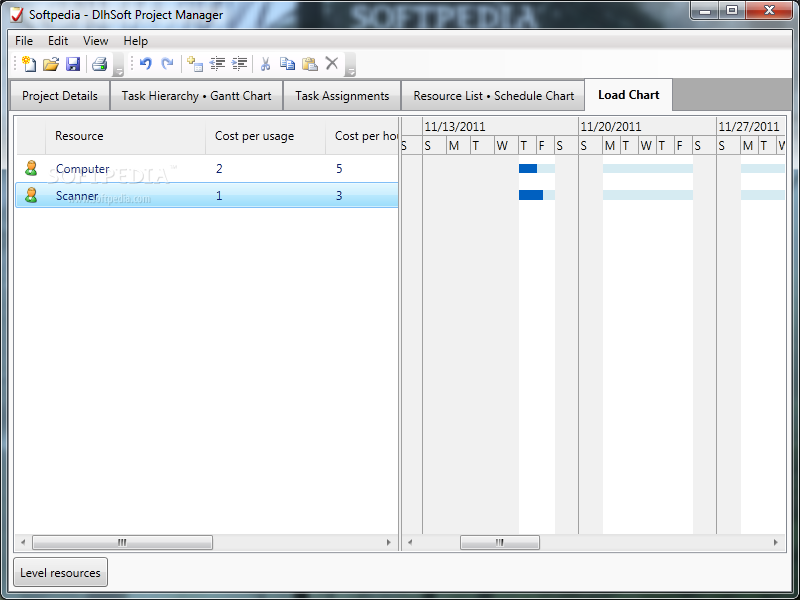Save project with floppy disk icon
This screenshot has height=600, width=800.
pos(73,64)
